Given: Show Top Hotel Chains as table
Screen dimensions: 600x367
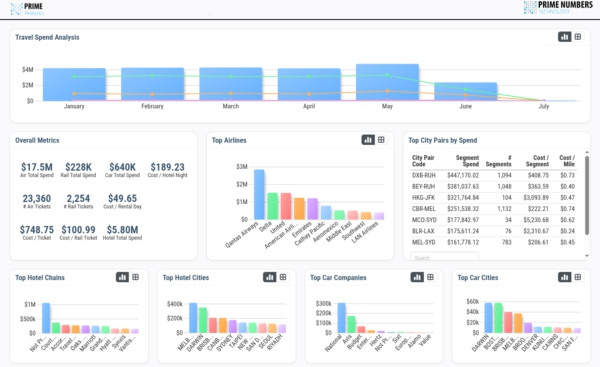Looking at the screenshot, I should (x=135, y=277).
